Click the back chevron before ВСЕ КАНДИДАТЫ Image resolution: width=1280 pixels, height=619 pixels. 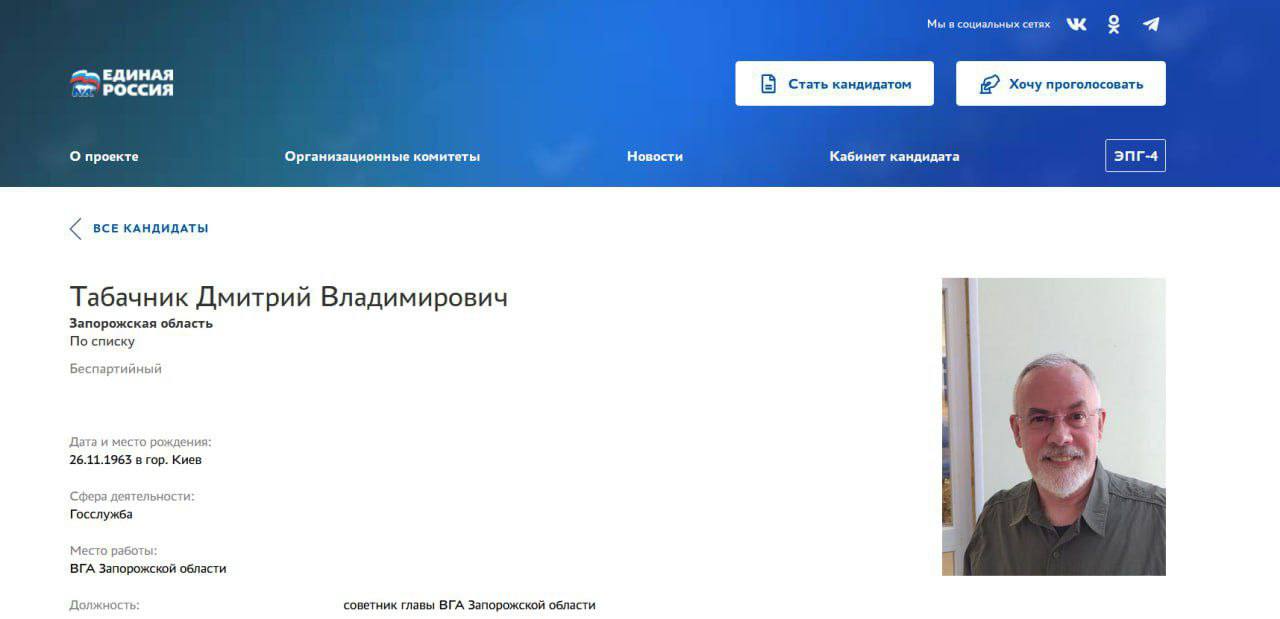pos(75,228)
